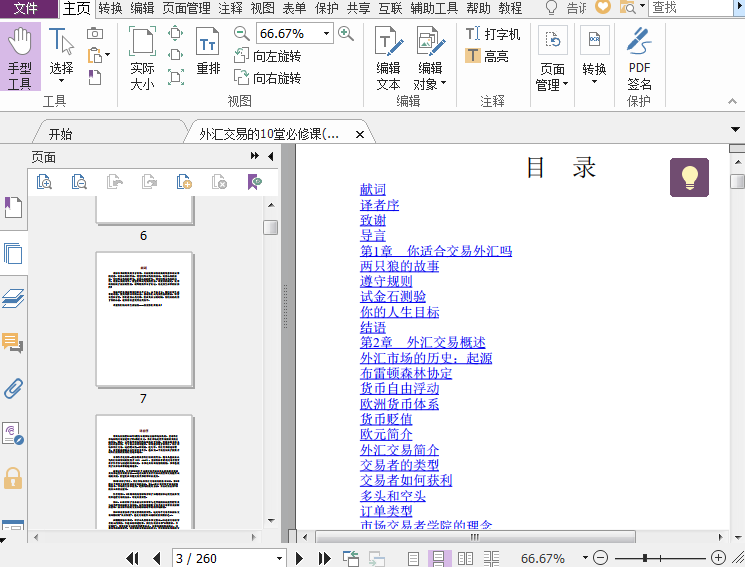Open the 译者序 contents link
The width and height of the screenshot is (745, 567).
(x=379, y=205)
